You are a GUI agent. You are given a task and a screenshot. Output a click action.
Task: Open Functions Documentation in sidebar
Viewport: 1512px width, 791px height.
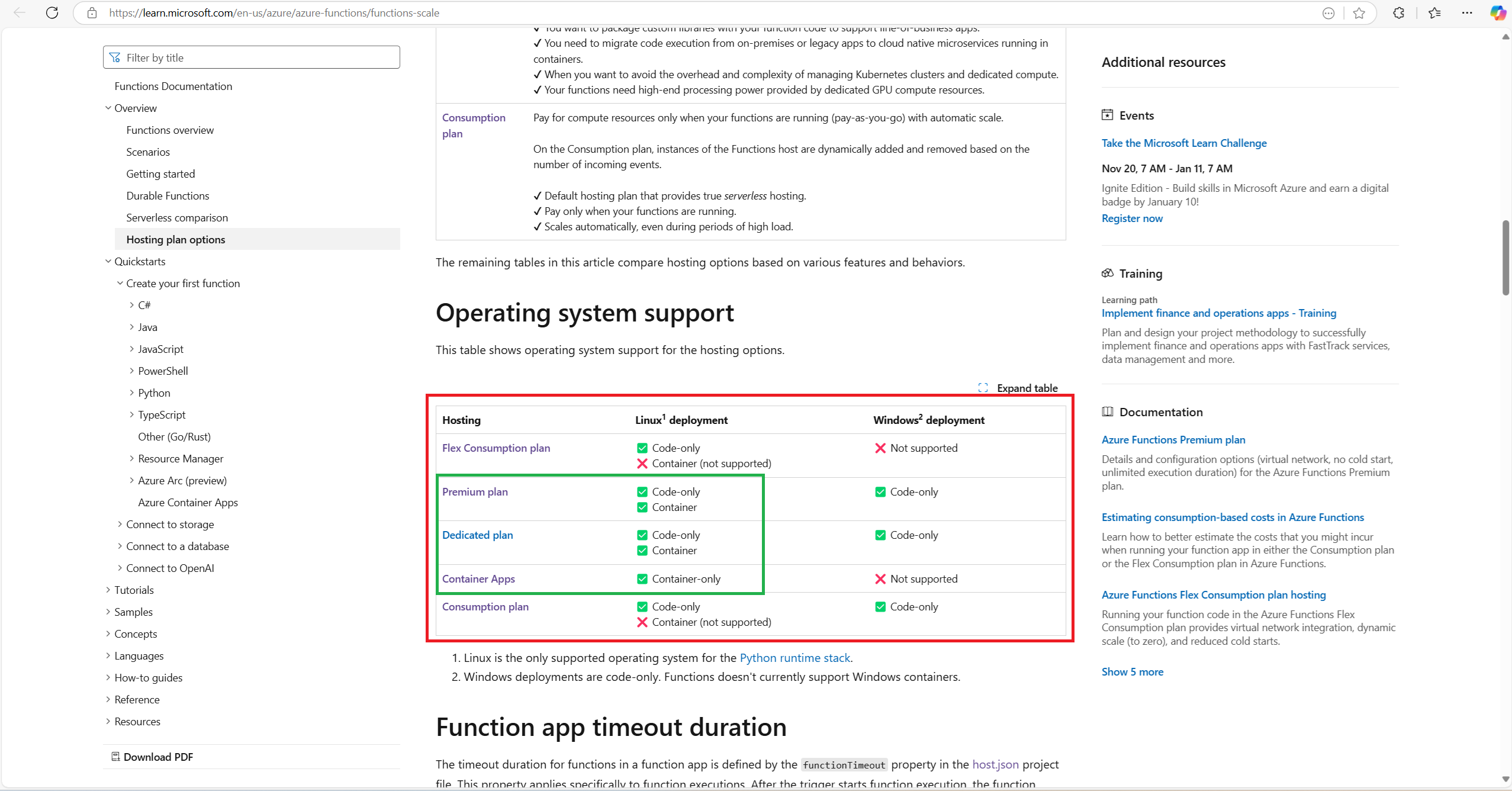point(173,86)
